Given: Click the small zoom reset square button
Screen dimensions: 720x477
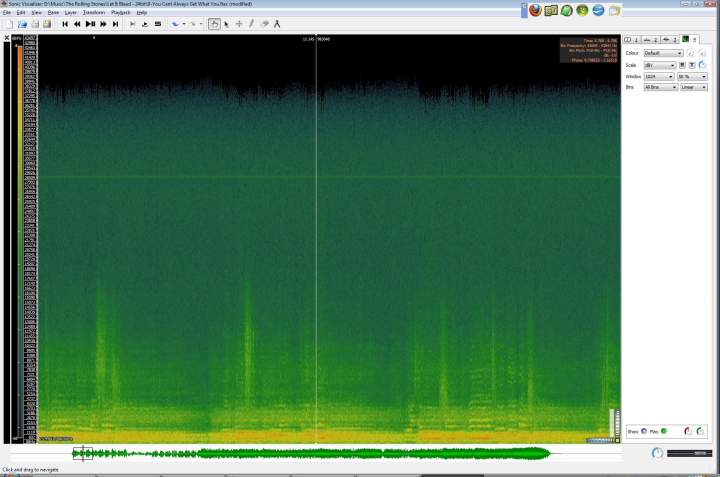Looking at the screenshot, I should (x=618, y=441).
